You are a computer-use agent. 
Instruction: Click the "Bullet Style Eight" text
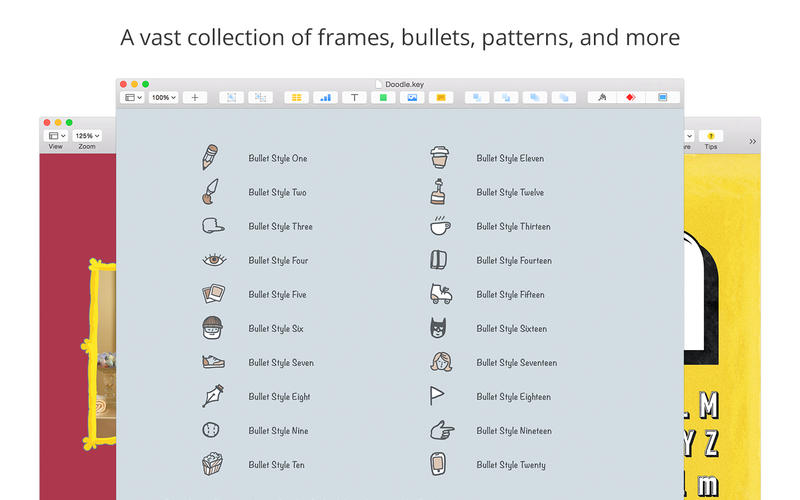pyautogui.click(x=280, y=397)
